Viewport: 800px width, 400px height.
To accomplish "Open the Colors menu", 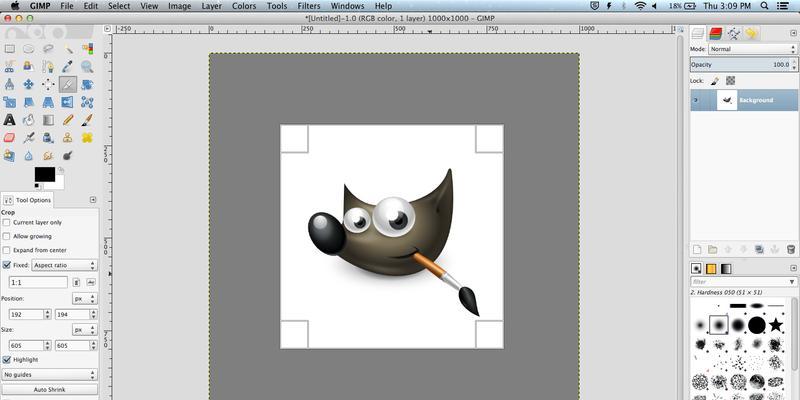I will 244,6.
